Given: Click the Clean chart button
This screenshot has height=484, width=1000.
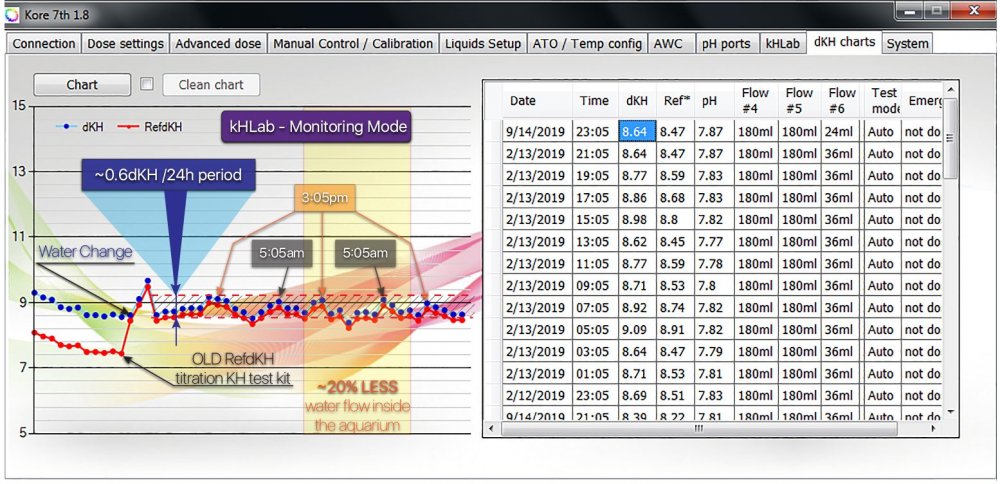Looking at the screenshot, I should pos(210,85).
